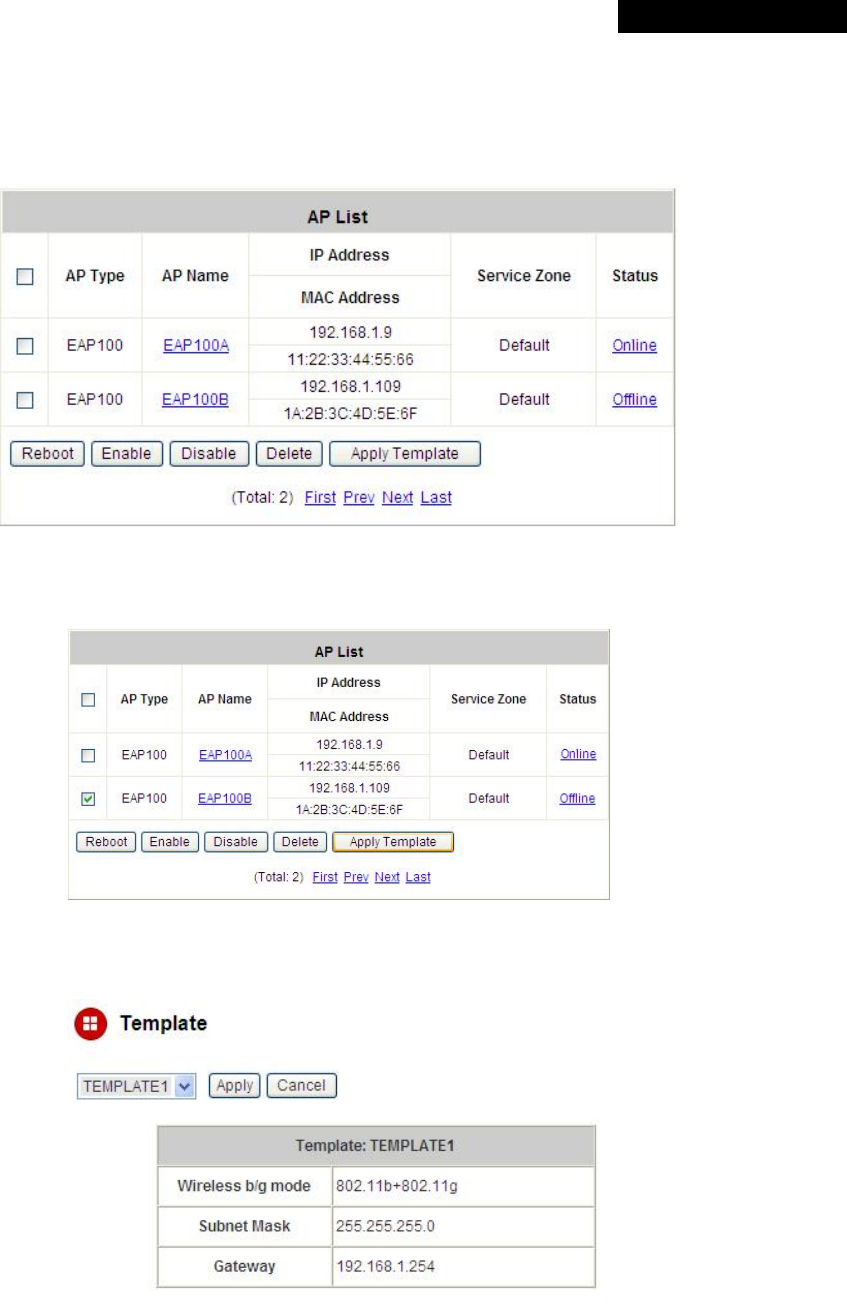Check the EAP100A row box in lower AP List
This screenshot has height=1307, width=847.
point(87,755)
